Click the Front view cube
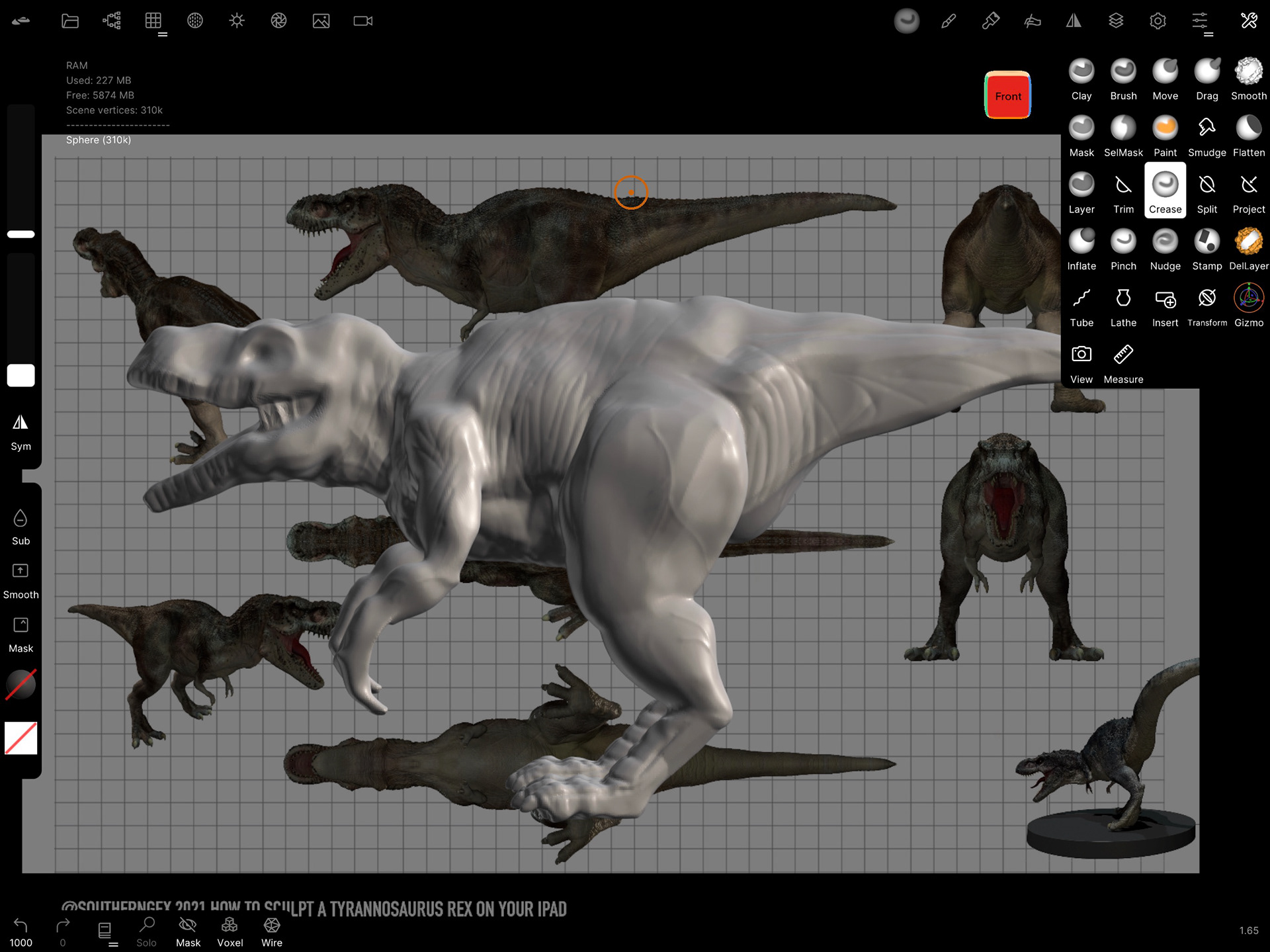Image resolution: width=1270 pixels, height=952 pixels. pyautogui.click(x=1007, y=95)
